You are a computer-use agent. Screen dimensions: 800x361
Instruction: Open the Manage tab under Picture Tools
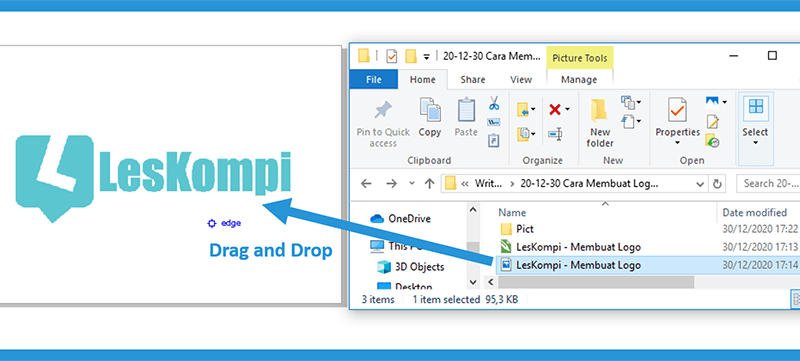[x=579, y=80]
